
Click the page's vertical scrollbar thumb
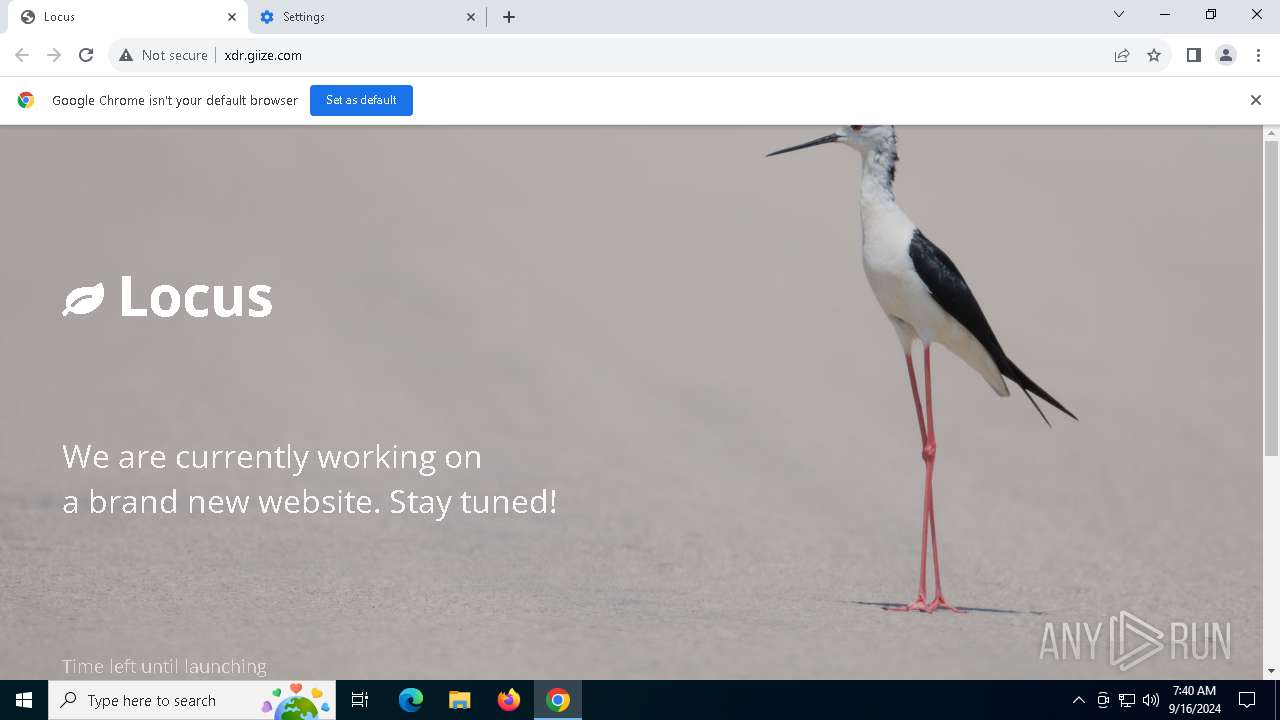1272,298
